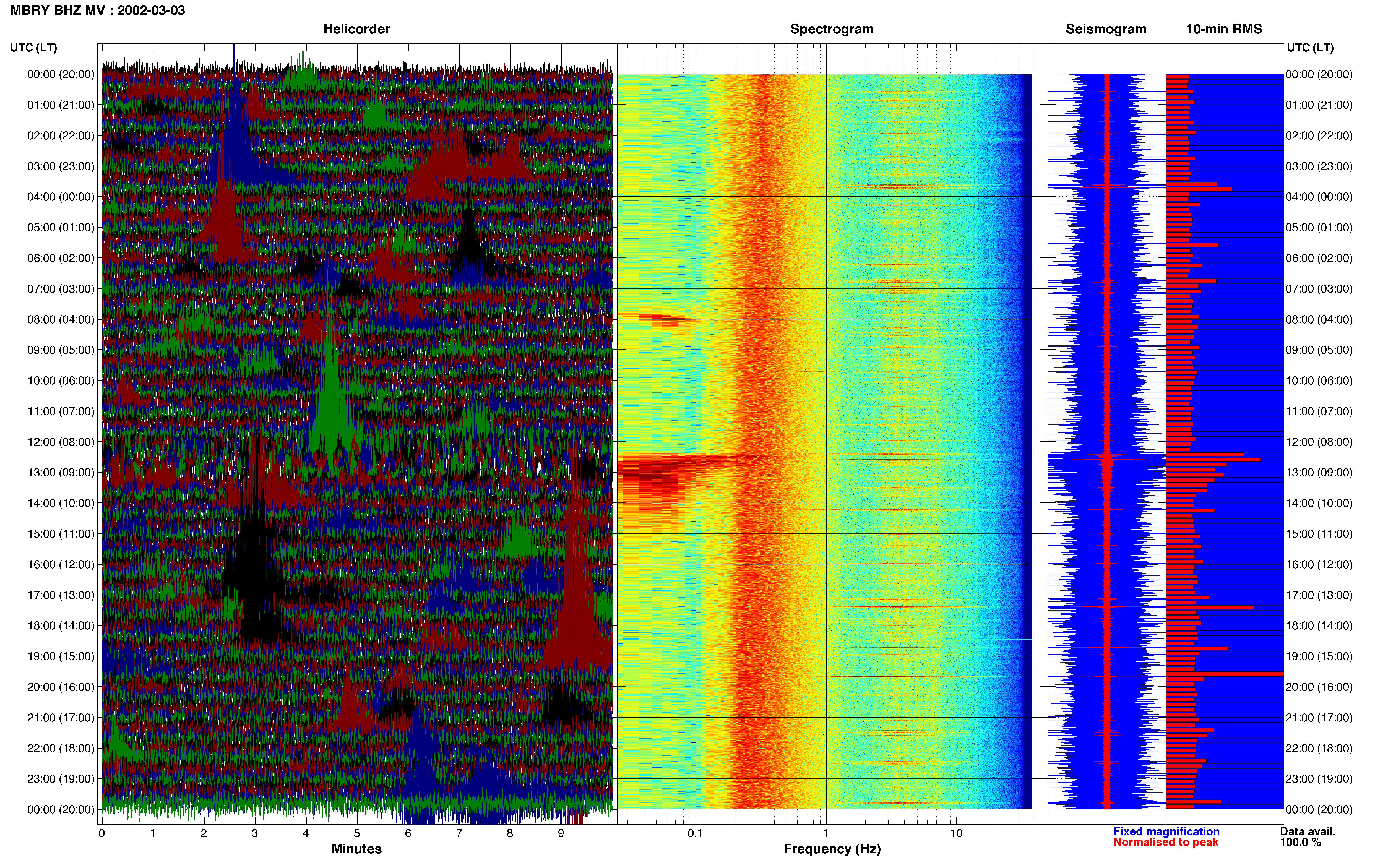
Task: Click left time label '16:00 (12:00)'
Action: [x=60, y=564]
